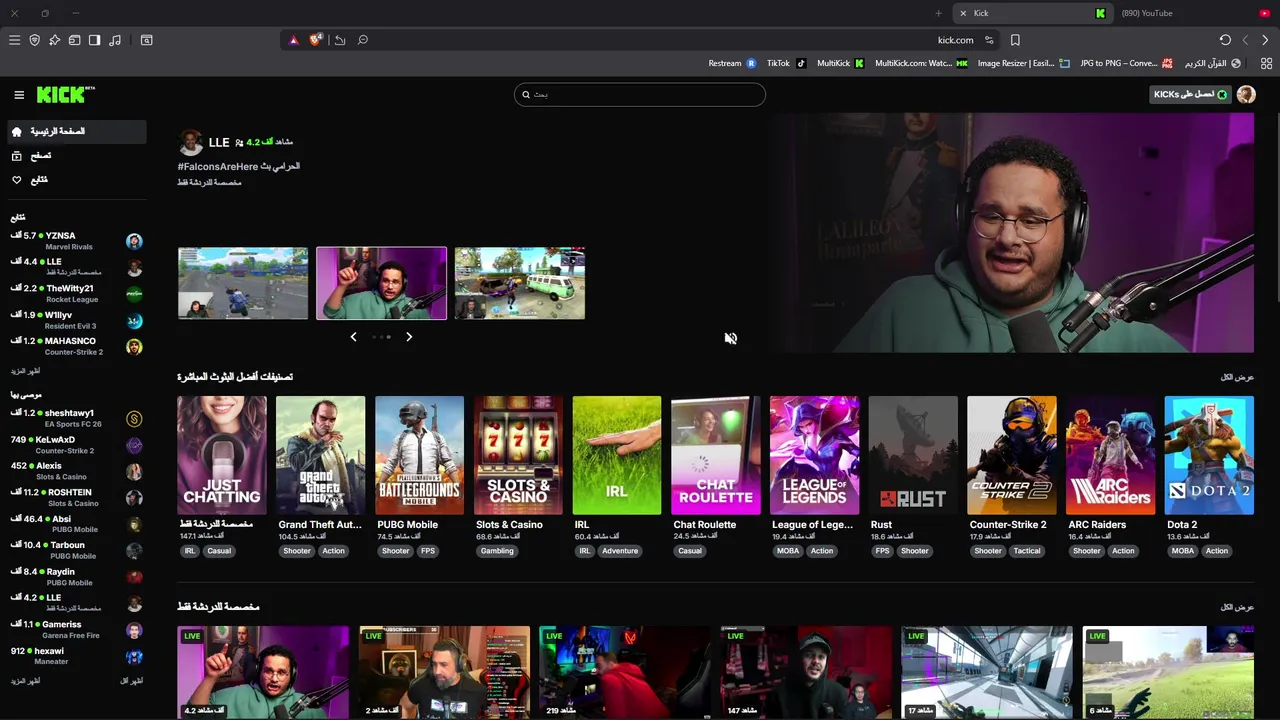The width and height of the screenshot is (1280, 720).
Task: Click the MOBA tag under League of Legends
Action: 788,551
